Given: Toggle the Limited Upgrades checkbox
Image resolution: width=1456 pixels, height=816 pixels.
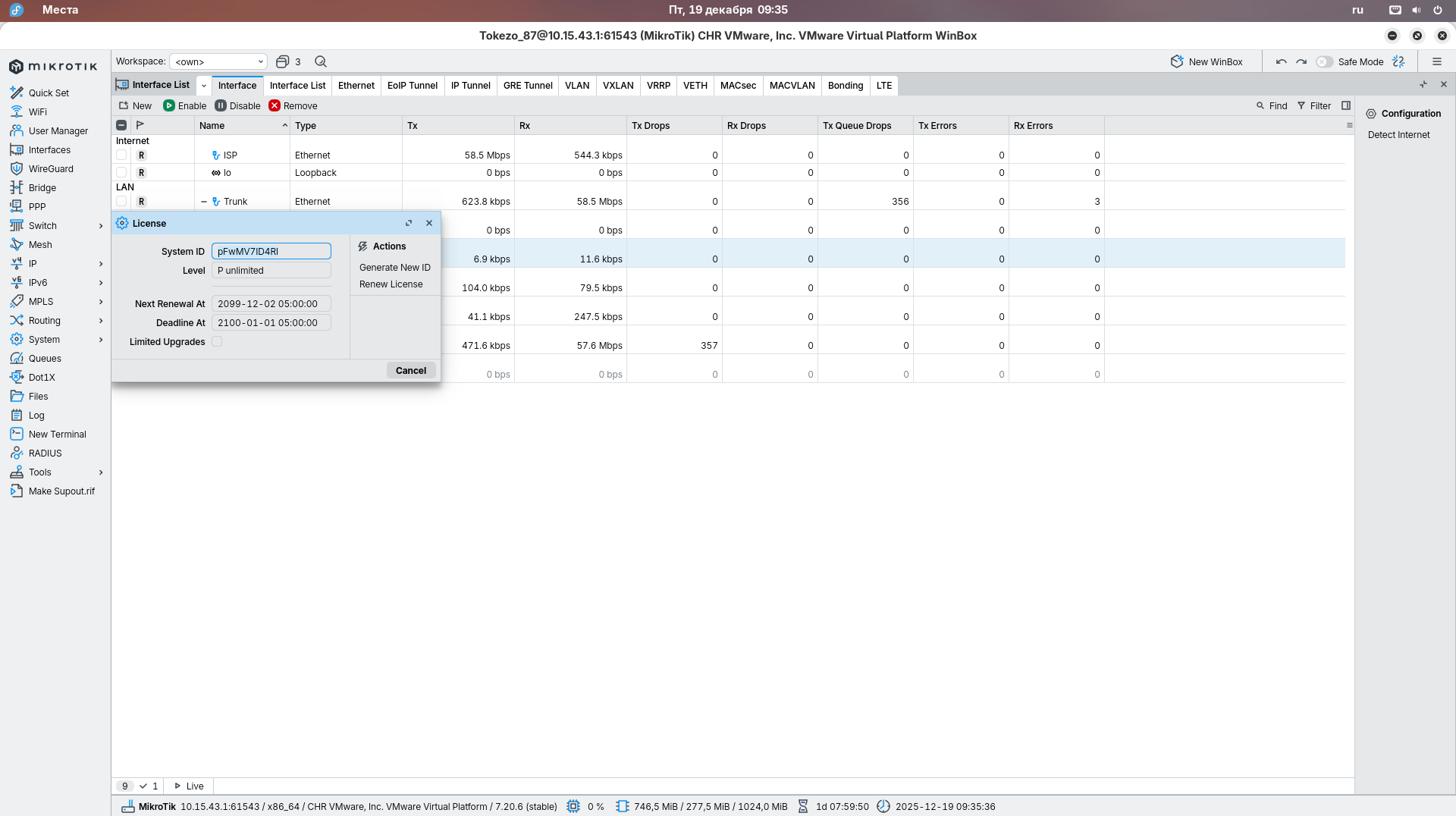Looking at the screenshot, I should (x=217, y=341).
